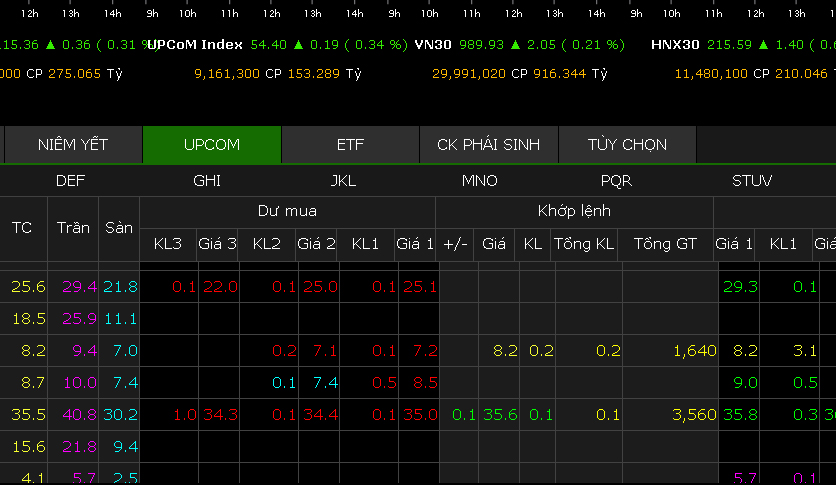The image size is (836, 485).
Task: Click the VN30 index label
Action: (x=432, y=45)
